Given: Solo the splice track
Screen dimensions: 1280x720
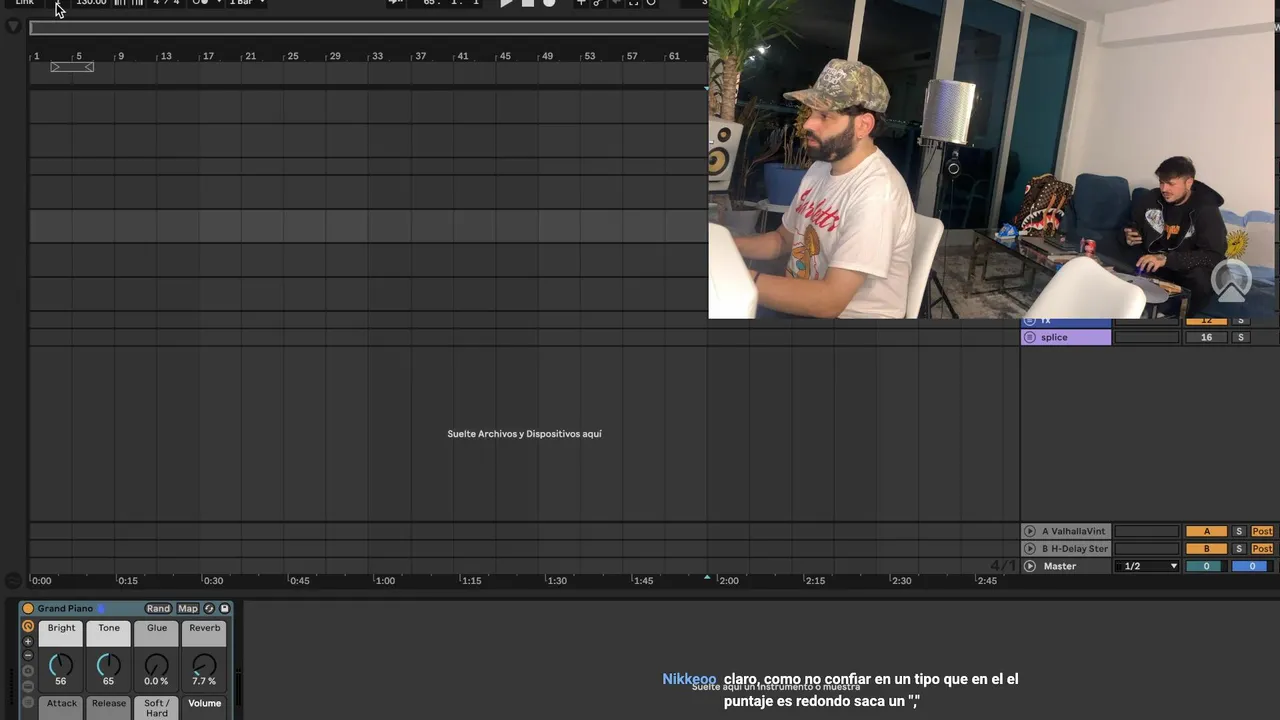Looking at the screenshot, I should click(x=1241, y=337).
